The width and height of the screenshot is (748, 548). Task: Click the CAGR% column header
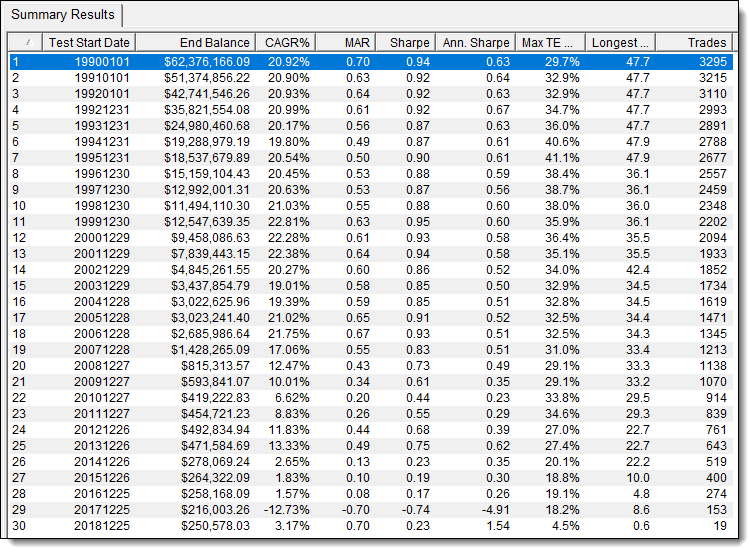pos(286,43)
